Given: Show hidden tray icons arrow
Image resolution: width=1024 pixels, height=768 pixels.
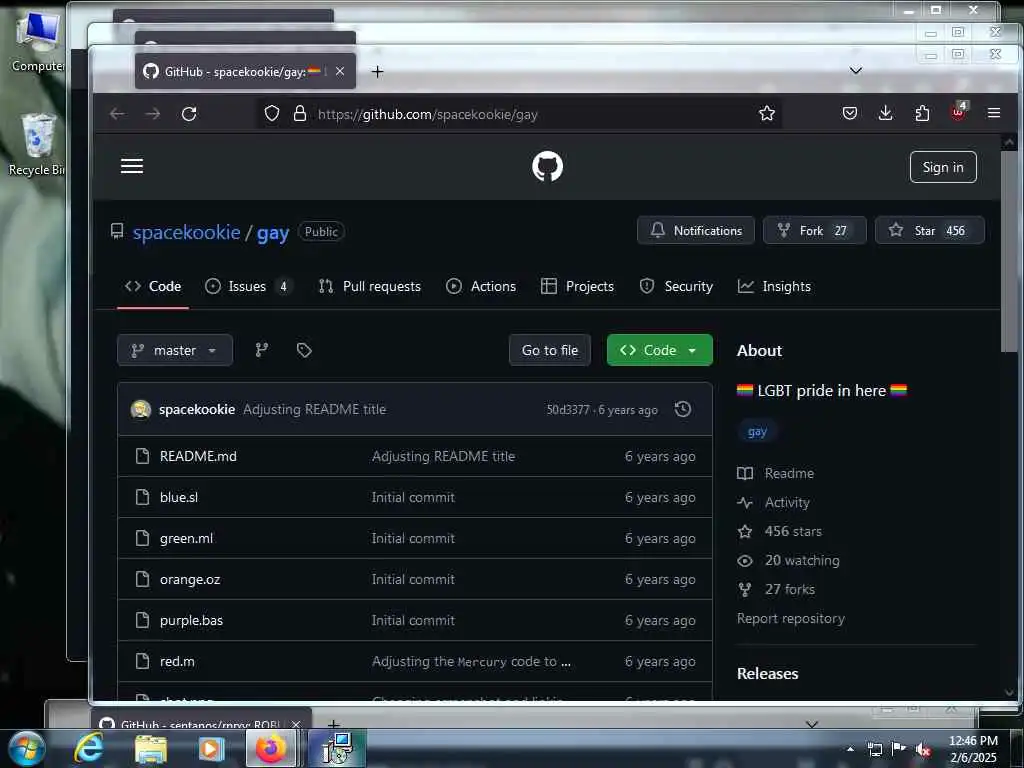Looking at the screenshot, I should coord(850,749).
